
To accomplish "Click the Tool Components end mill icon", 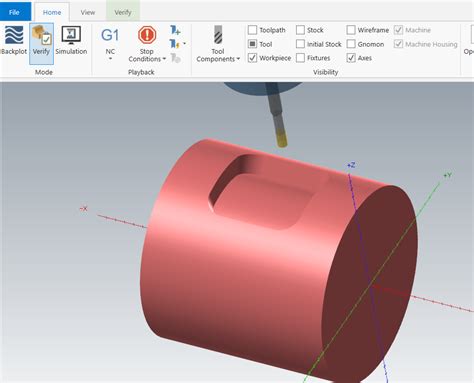I will tap(218, 35).
